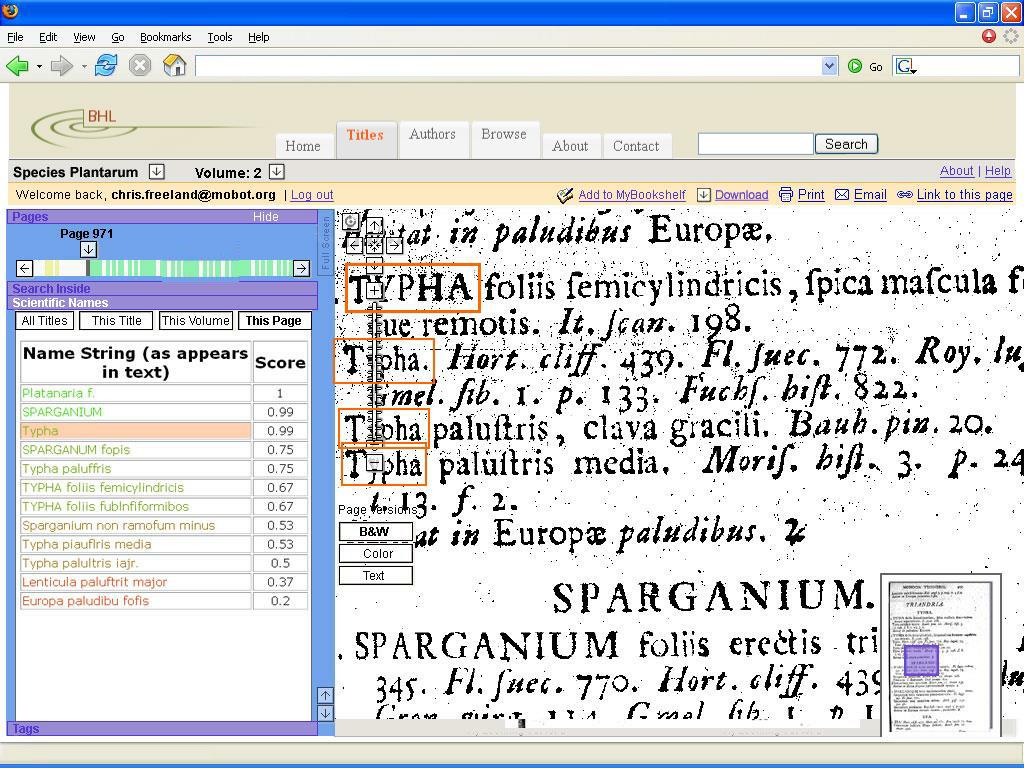Image resolution: width=1024 pixels, height=768 pixels.
Task: Open the Download link
Action: [741, 195]
